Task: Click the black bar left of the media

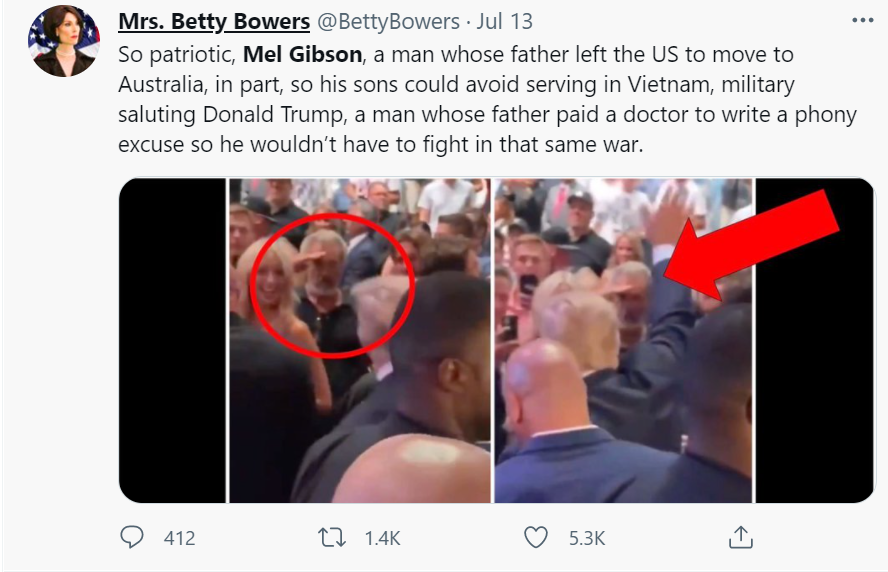Action: point(172,340)
